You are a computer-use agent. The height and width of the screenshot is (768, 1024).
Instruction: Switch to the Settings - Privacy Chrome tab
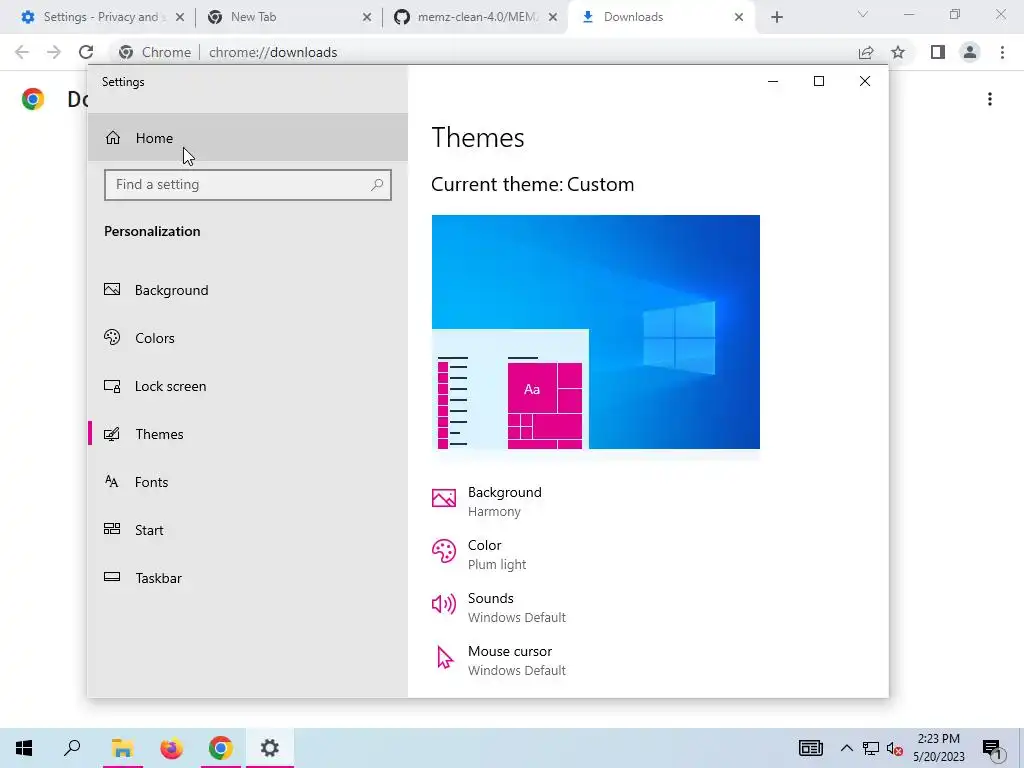(x=101, y=17)
